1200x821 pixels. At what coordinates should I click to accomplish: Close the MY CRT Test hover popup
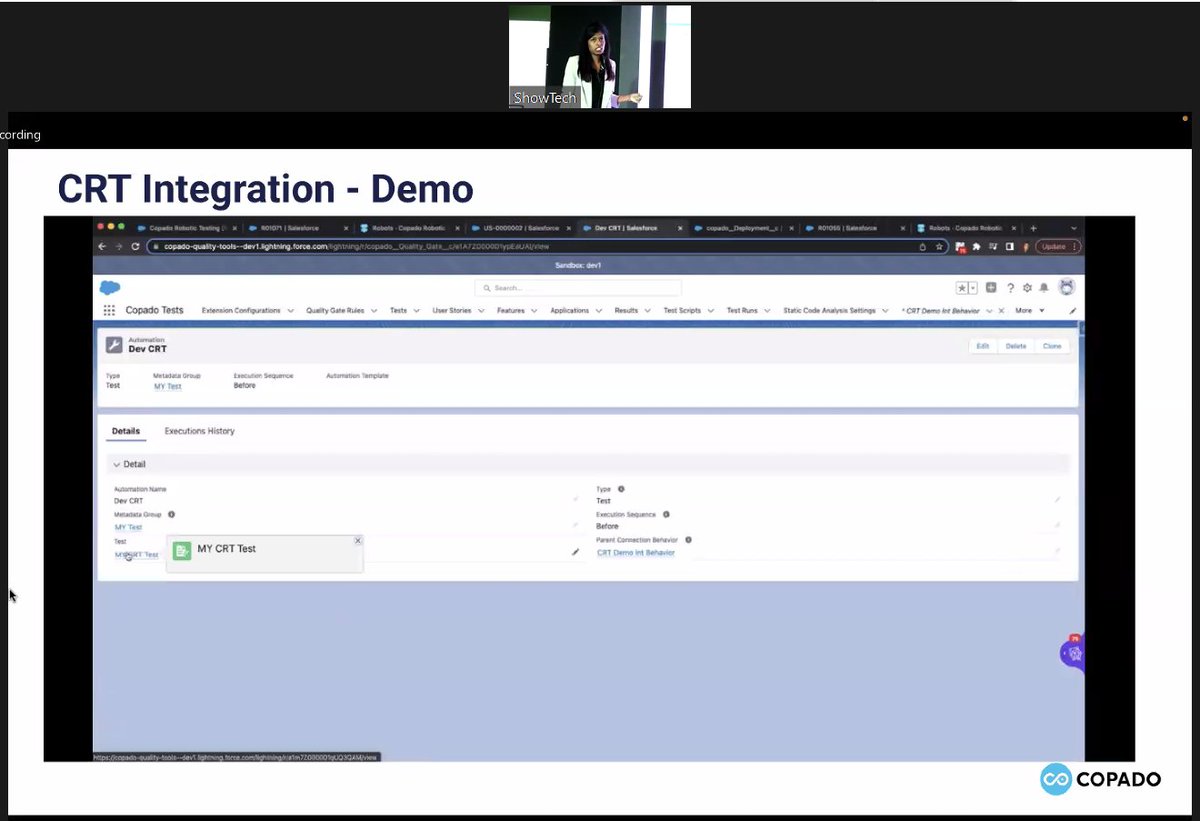point(358,540)
